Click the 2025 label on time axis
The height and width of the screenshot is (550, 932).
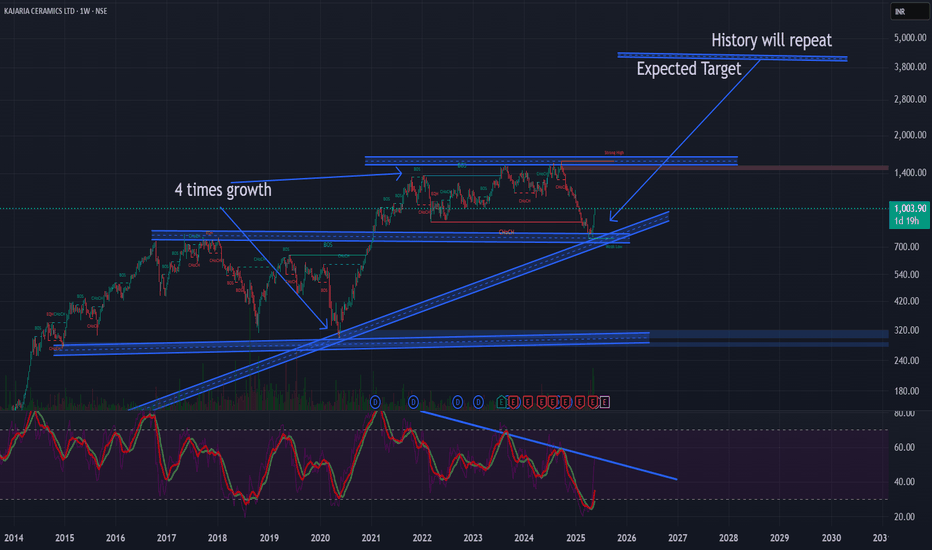click(x=575, y=538)
